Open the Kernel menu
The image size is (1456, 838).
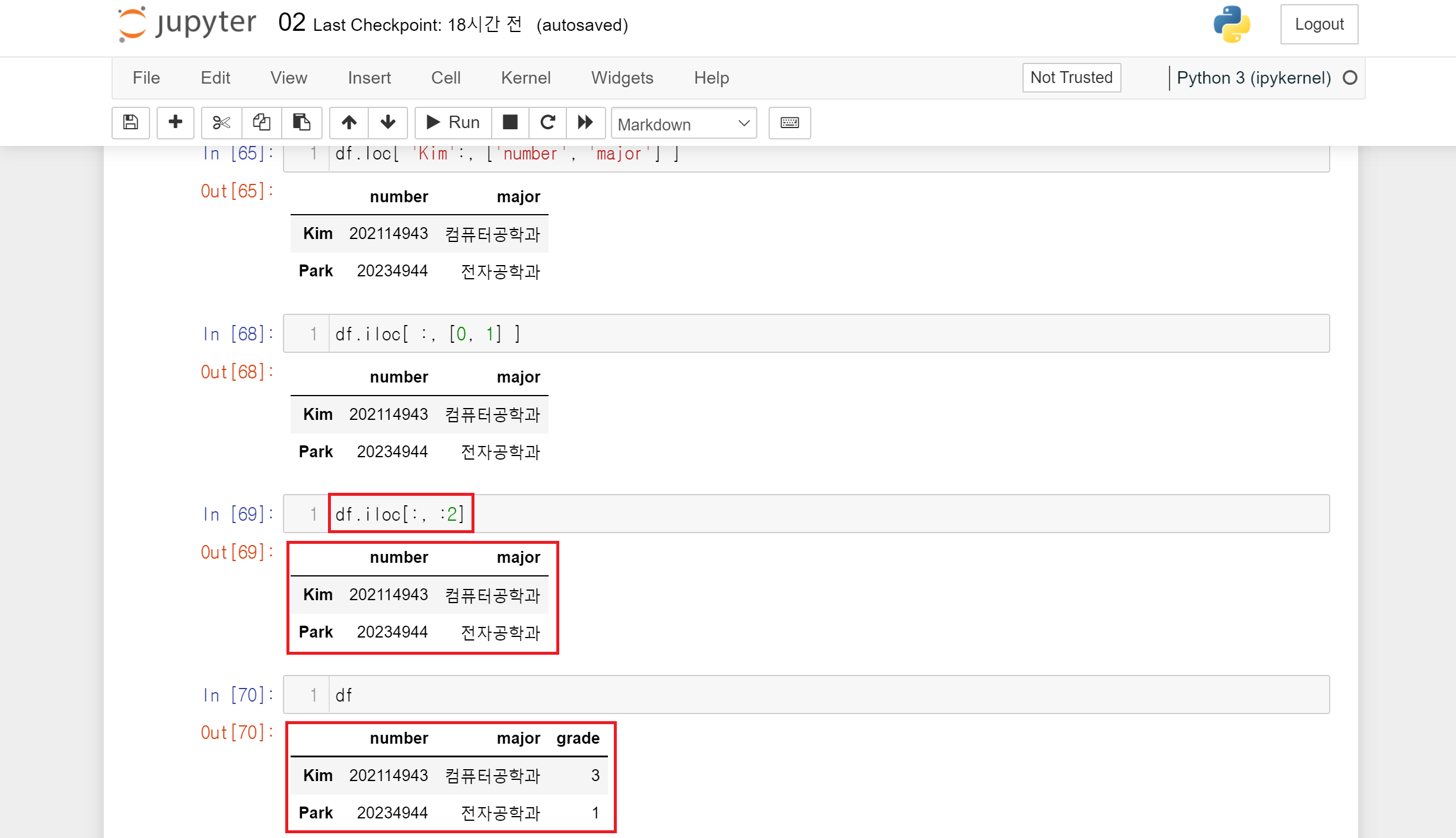pyautogui.click(x=525, y=78)
